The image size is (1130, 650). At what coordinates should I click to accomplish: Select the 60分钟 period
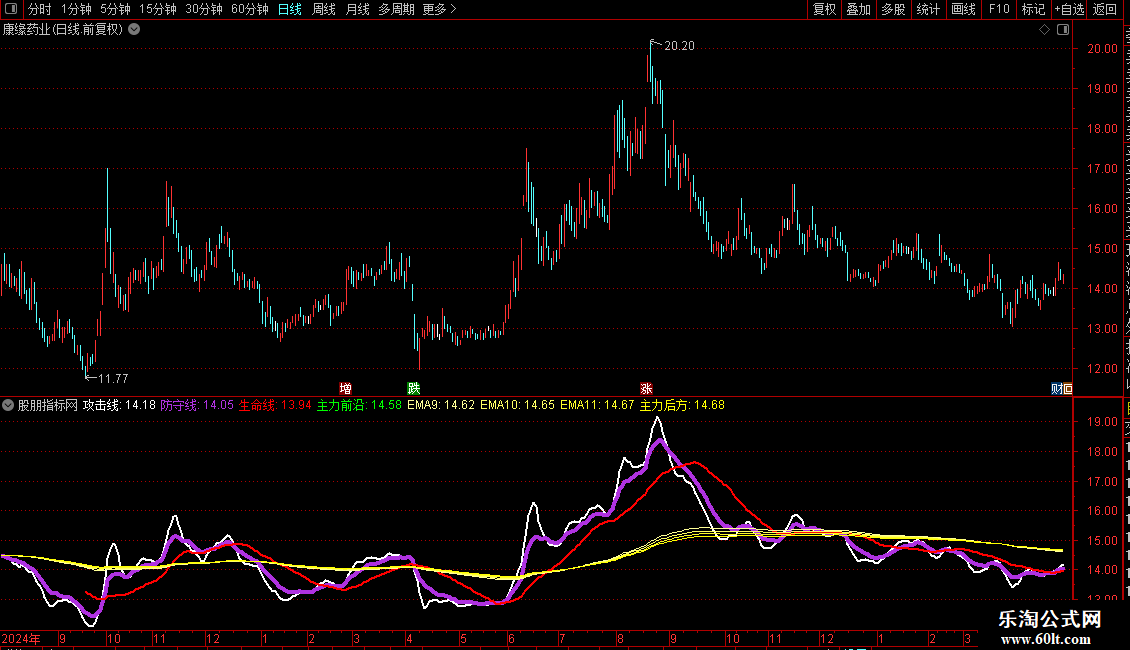pos(249,9)
